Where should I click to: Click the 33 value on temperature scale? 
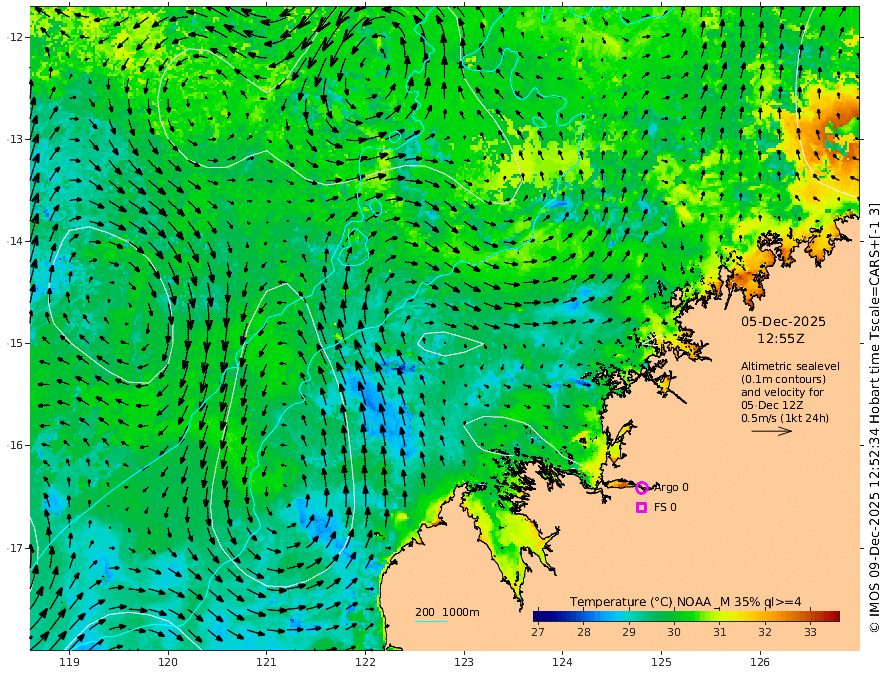tap(810, 632)
